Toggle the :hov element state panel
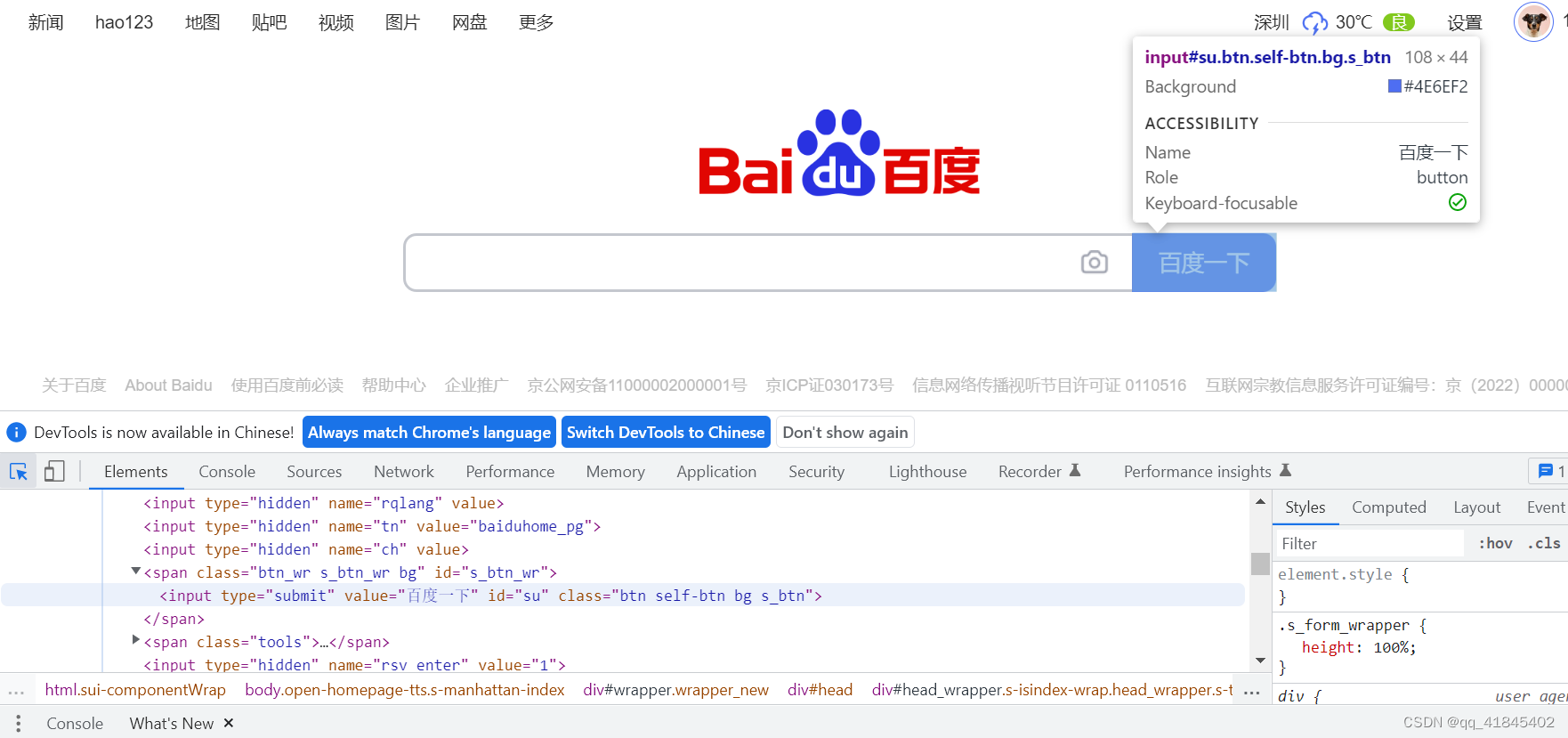This screenshot has height=738, width=1568. (1495, 543)
